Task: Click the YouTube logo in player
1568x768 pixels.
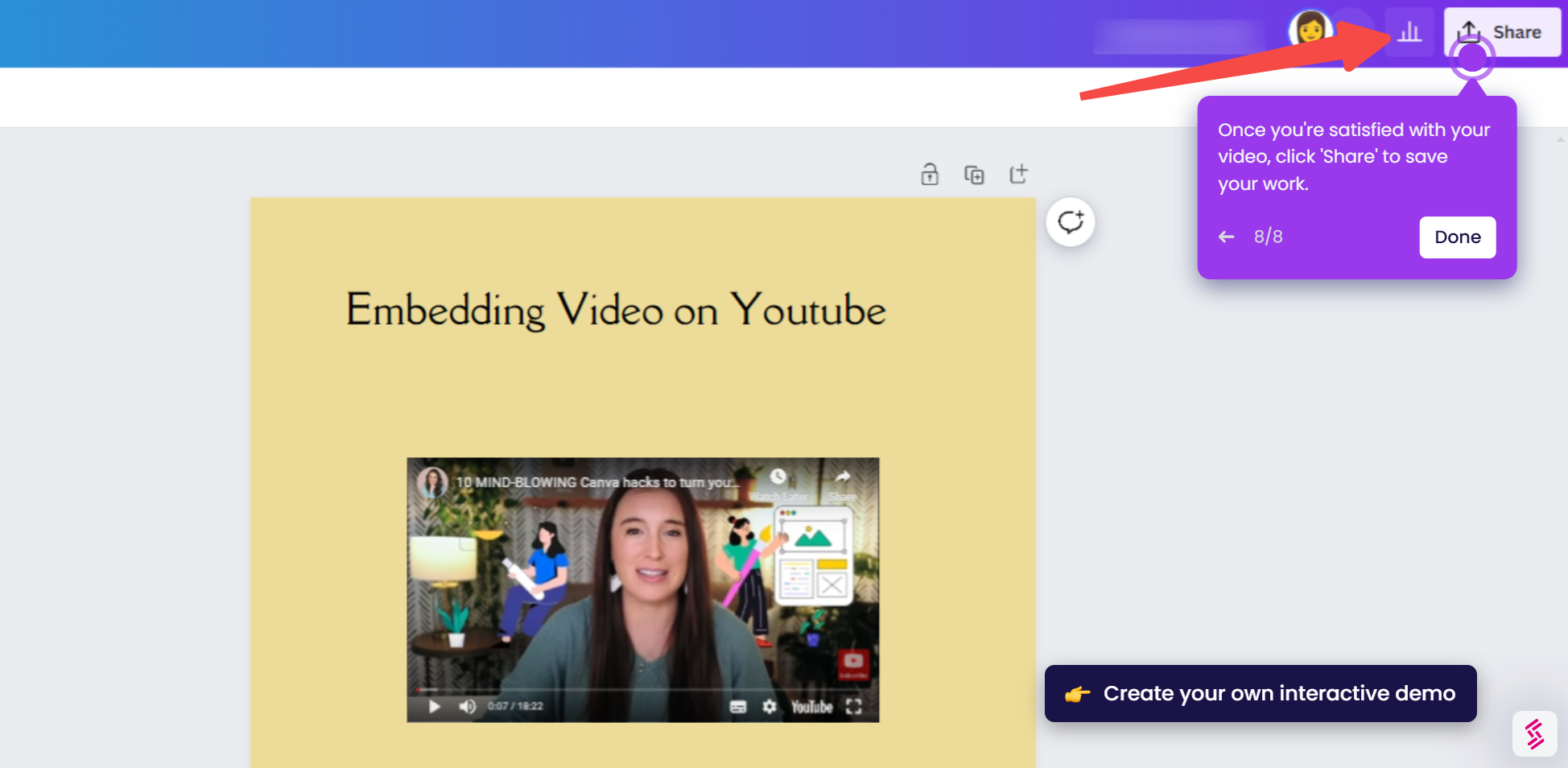Action: 811,706
